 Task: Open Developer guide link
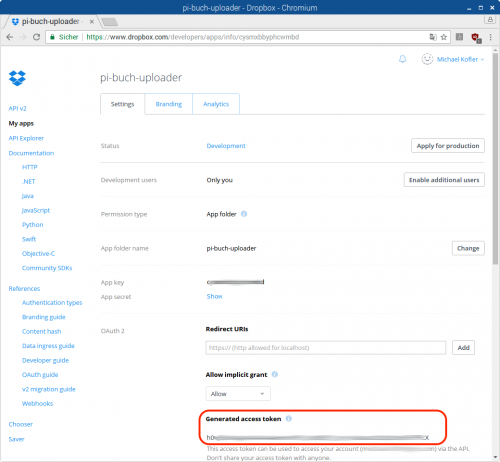(x=45, y=360)
